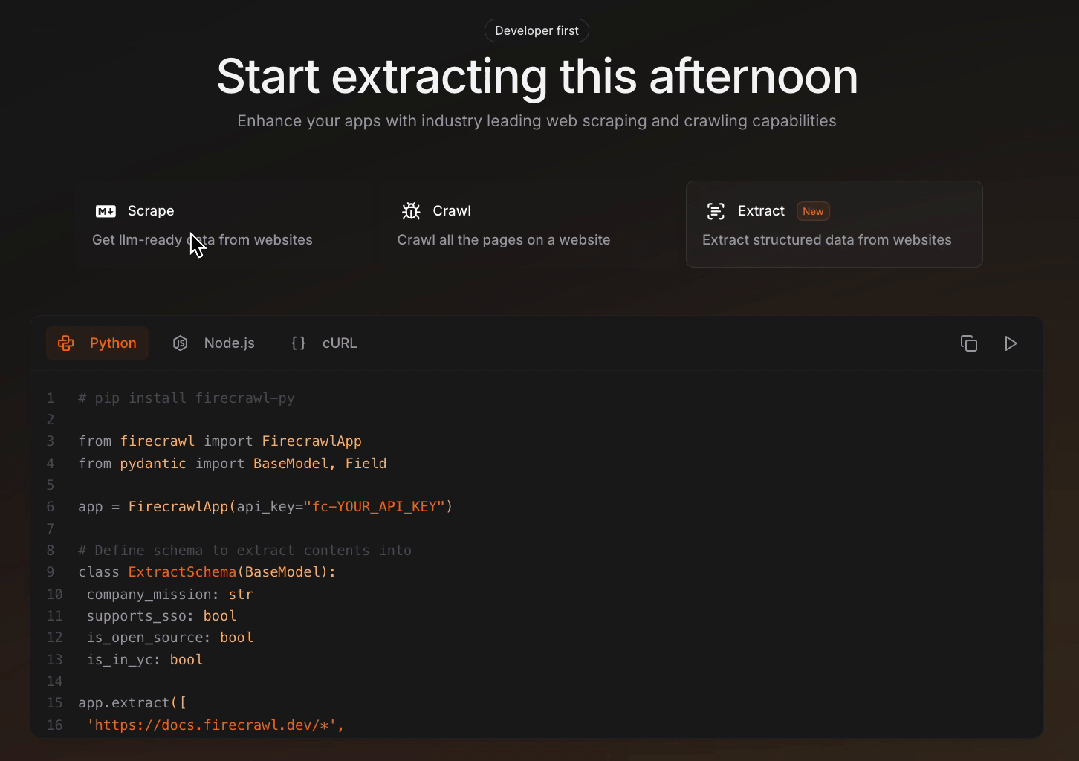Screen dimensions: 1079x761
Task: Select the Extract feature card
Action: coord(834,224)
